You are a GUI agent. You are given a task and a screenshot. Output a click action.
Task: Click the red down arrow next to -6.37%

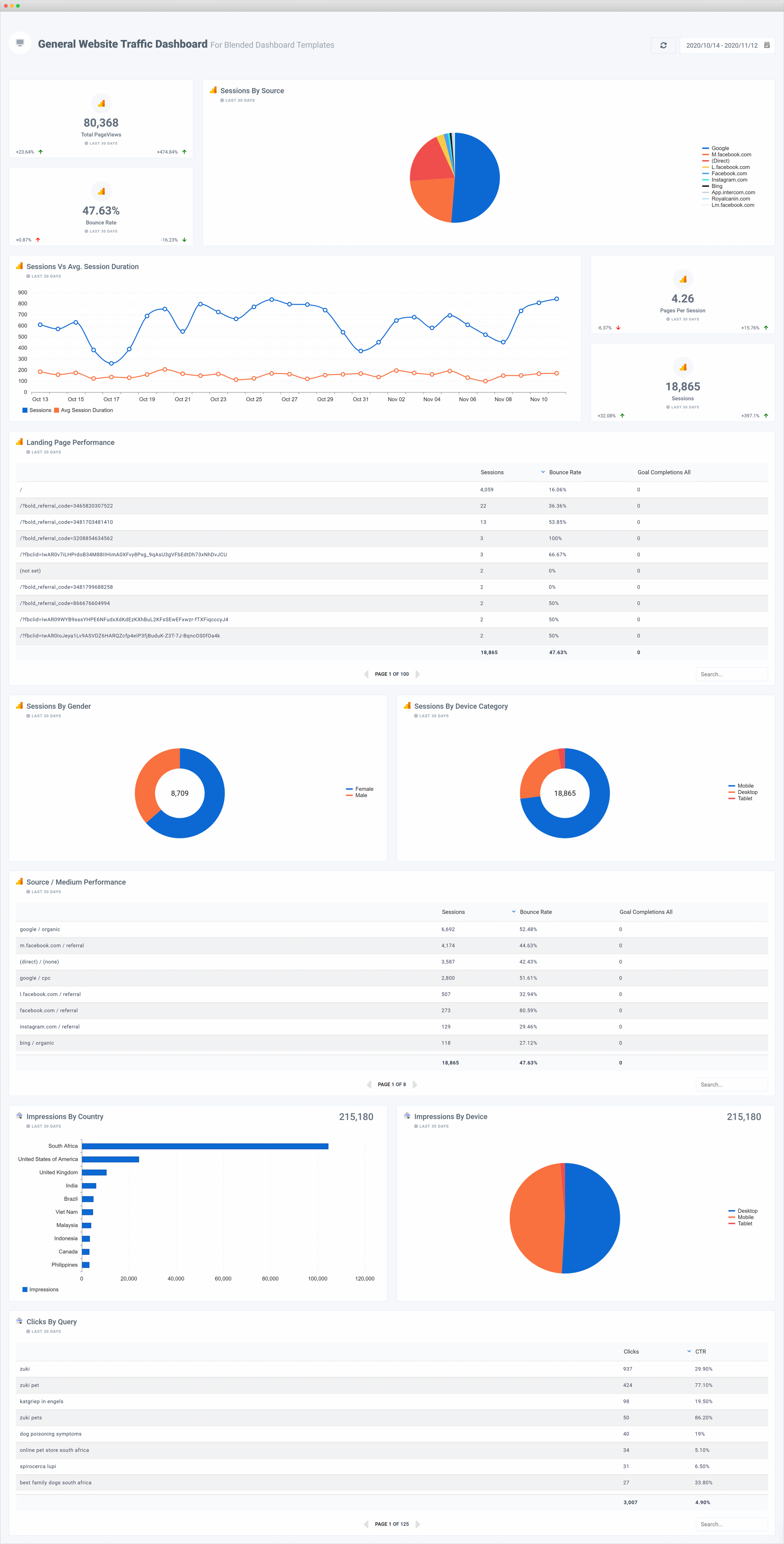(618, 328)
